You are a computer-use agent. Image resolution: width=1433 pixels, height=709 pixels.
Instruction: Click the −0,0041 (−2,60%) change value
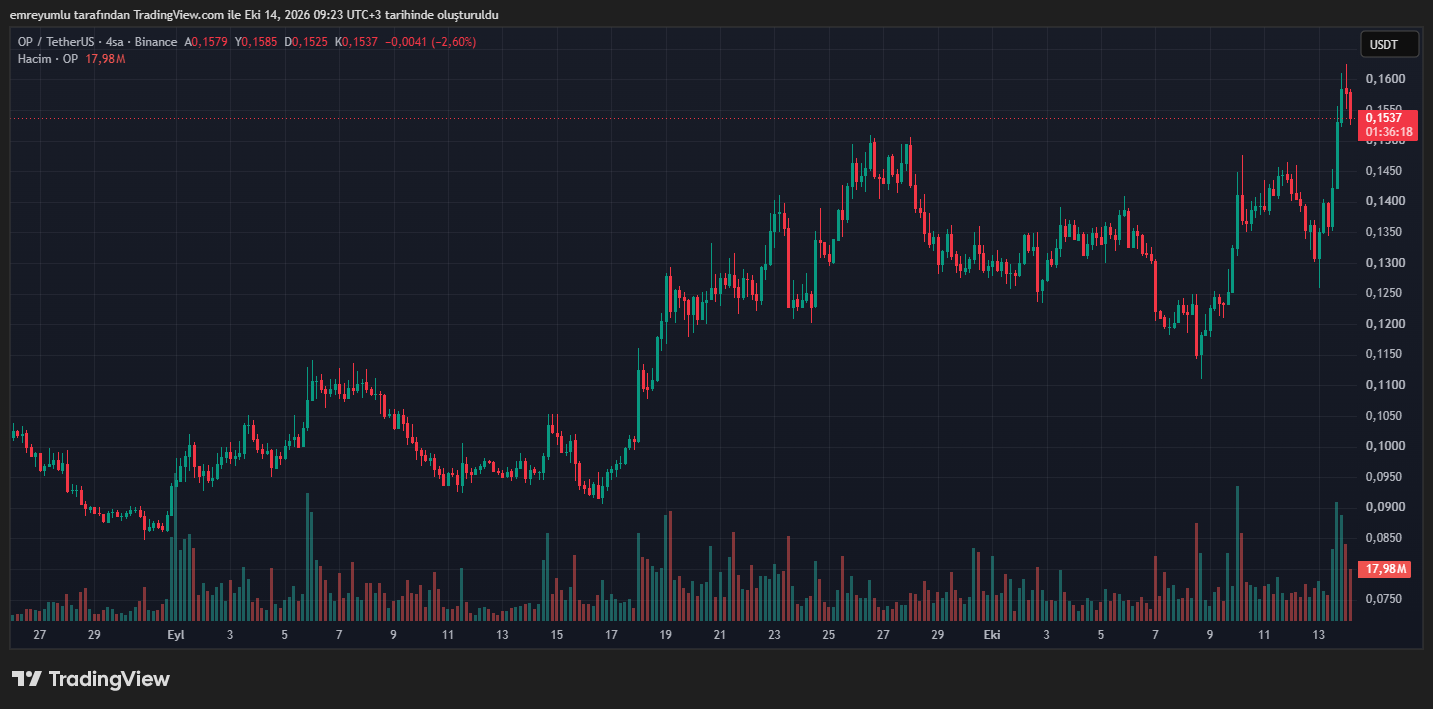[x=431, y=42]
